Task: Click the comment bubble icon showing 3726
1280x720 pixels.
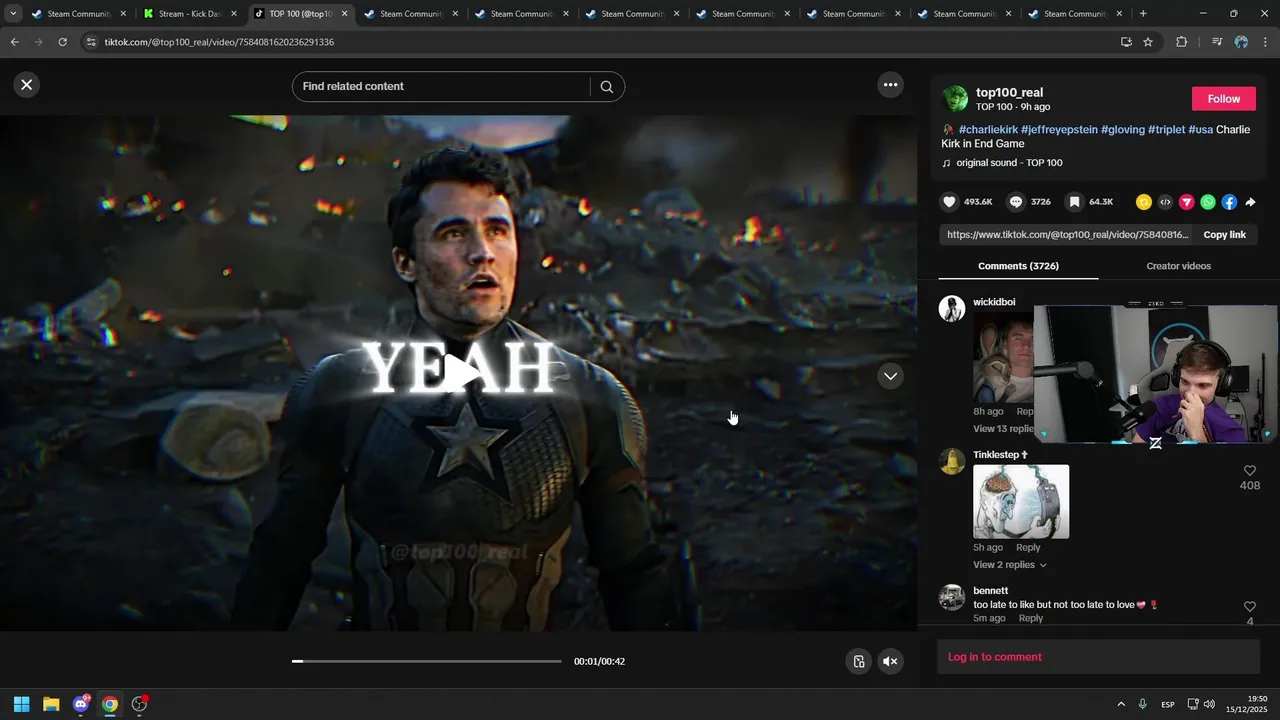Action: [x=1016, y=202]
